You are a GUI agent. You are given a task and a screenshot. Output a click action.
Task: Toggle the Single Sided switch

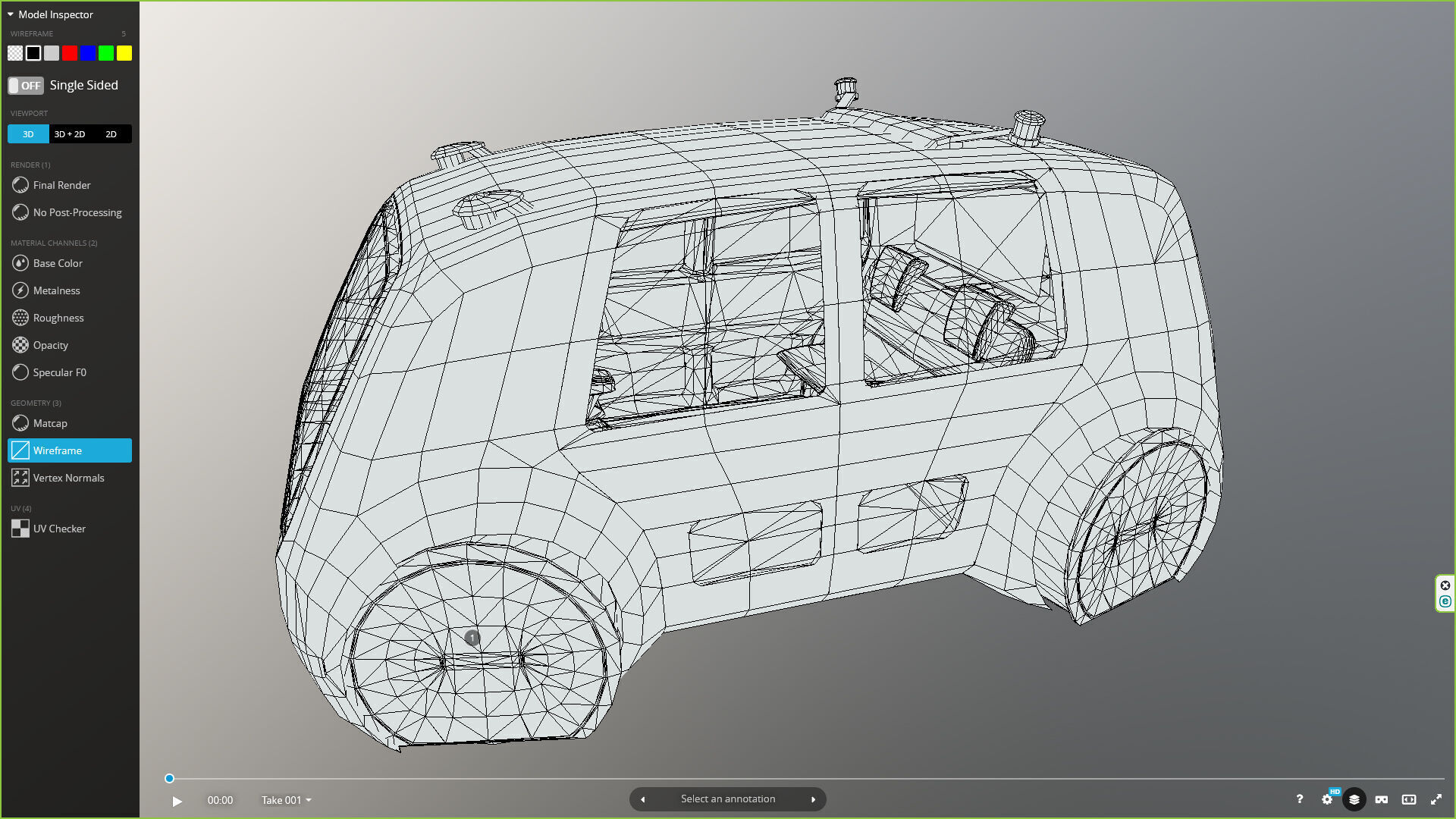point(26,86)
